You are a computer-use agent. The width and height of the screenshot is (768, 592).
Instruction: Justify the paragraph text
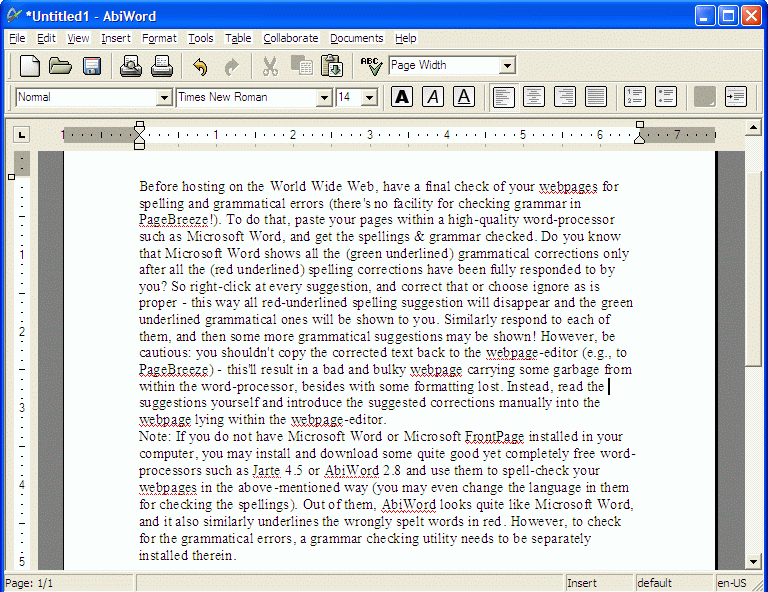pyautogui.click(x=596, y=97)
